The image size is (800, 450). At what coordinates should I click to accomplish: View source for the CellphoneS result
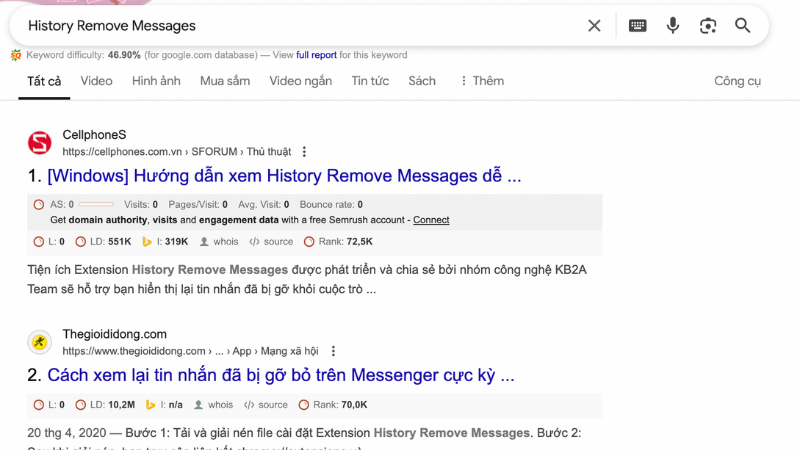[x=271, y=242]
